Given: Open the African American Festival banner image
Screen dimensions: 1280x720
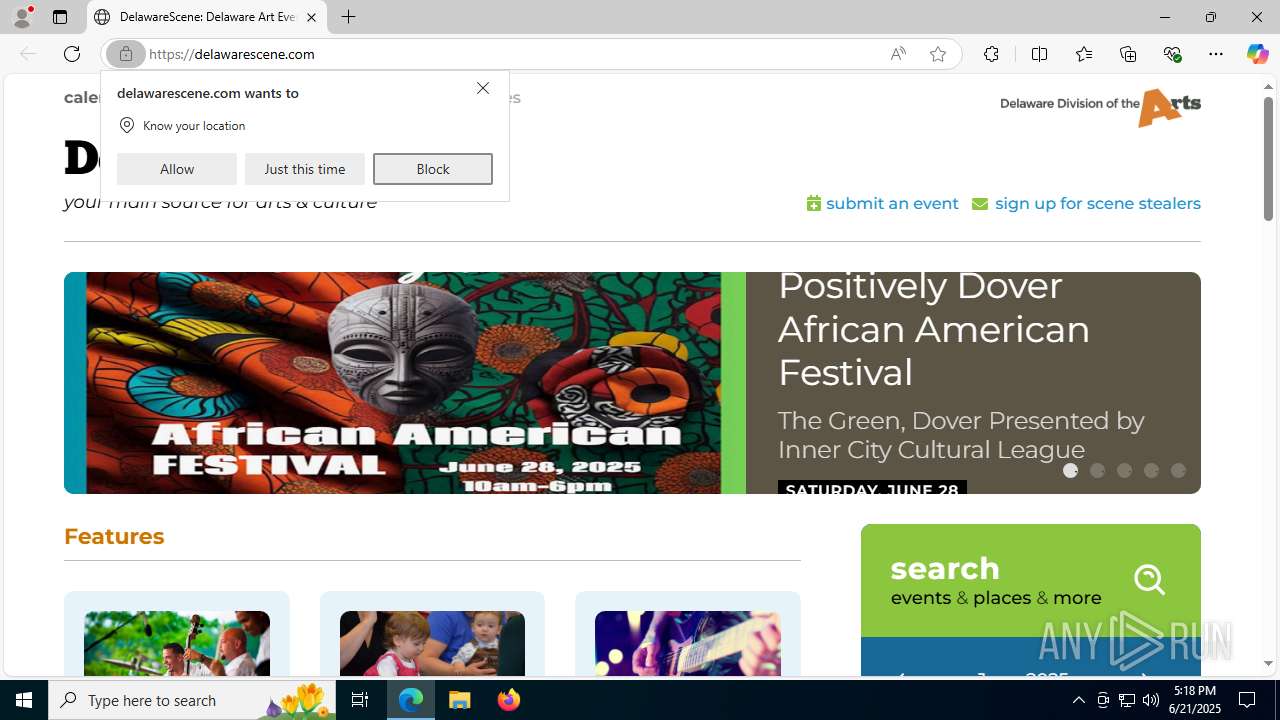Looking at the screenshot, I should click(x=405, y=383).
